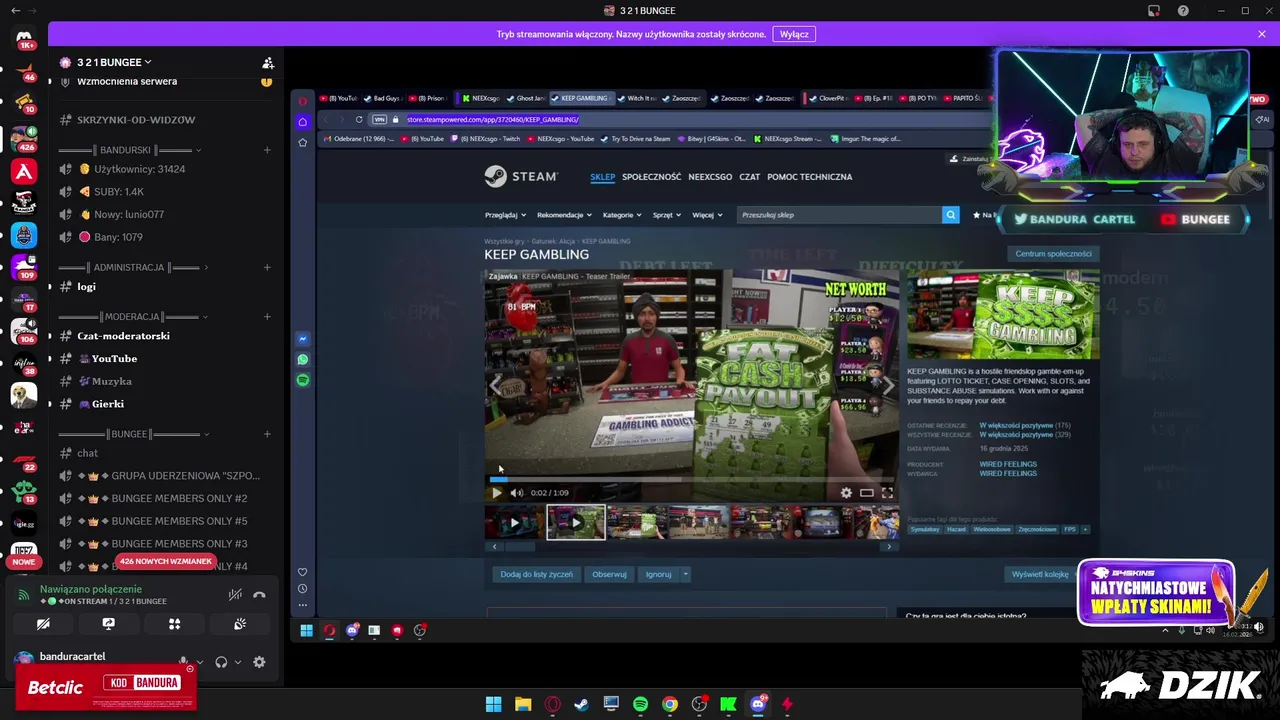The width and height of the screenshot is (1280, 720).
Task: Open Discord user settings gear
Action: (x=259, y=662)
